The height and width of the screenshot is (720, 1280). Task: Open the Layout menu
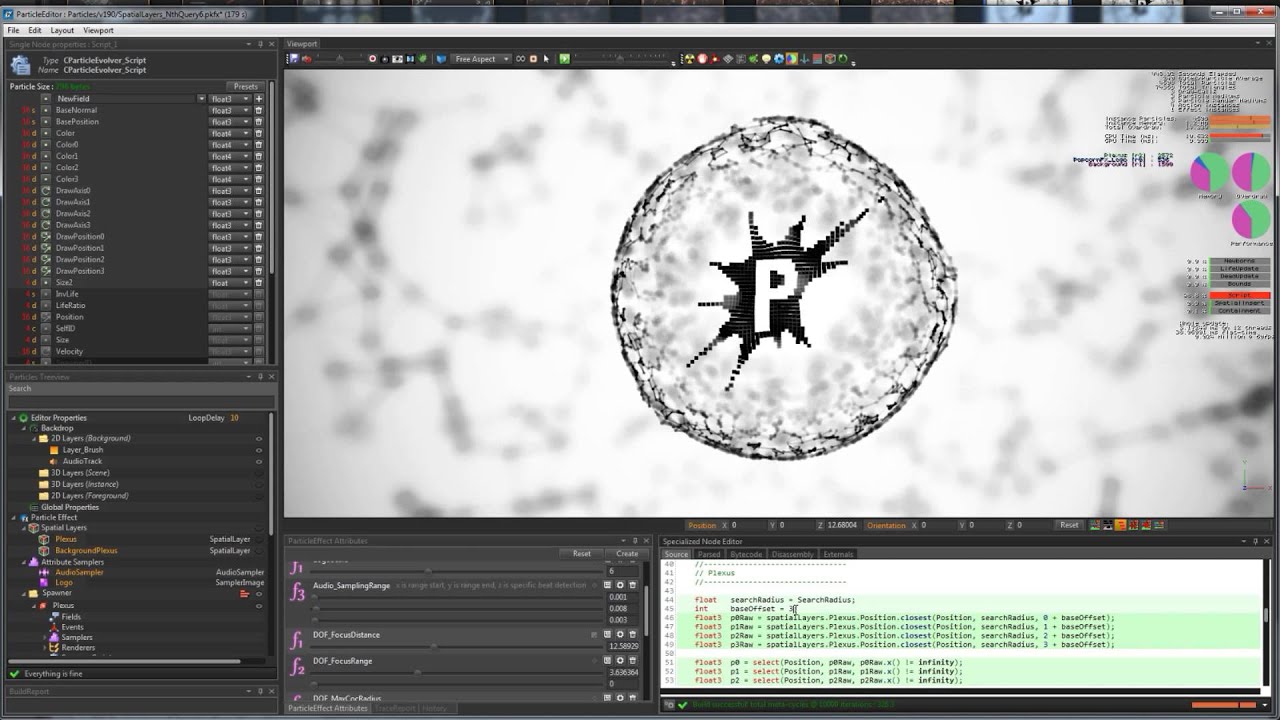pos(62,30)
